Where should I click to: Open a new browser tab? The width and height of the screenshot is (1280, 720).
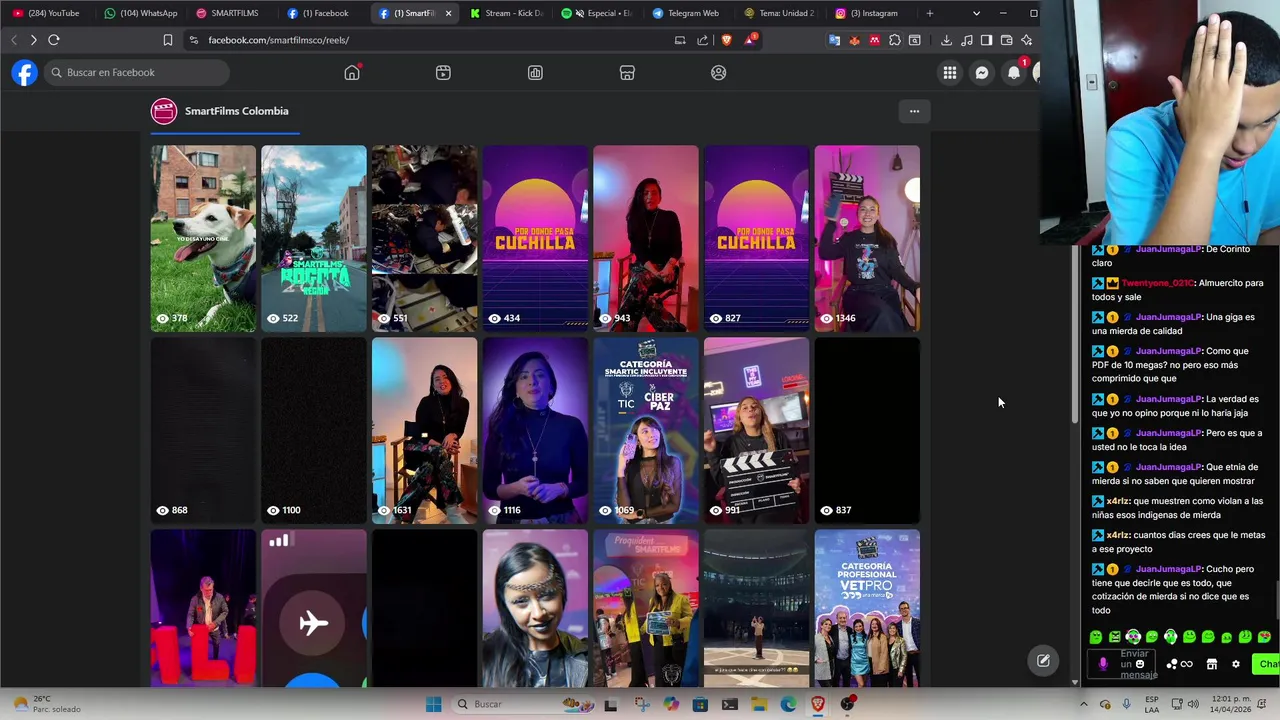click(x=930, y=13)
